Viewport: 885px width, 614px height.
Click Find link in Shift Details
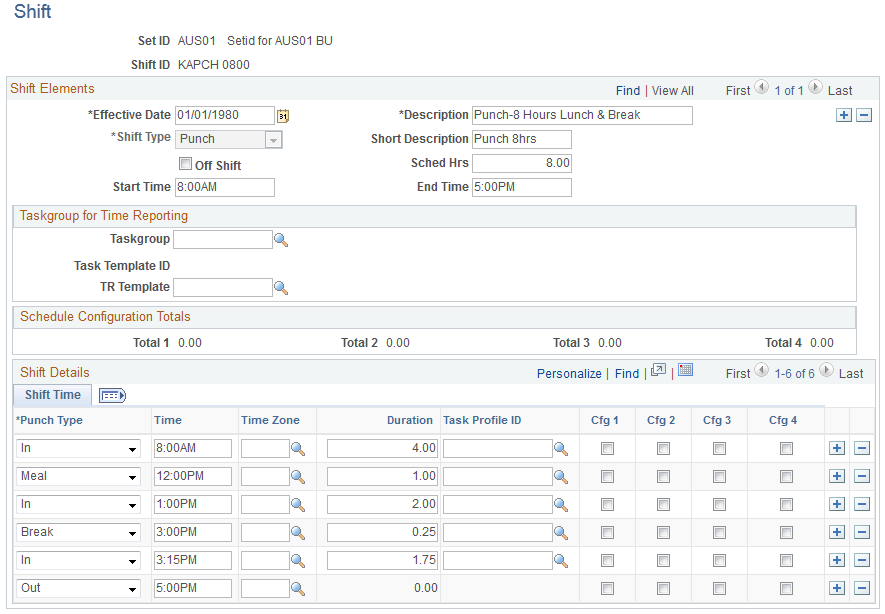tap(626, 374)
